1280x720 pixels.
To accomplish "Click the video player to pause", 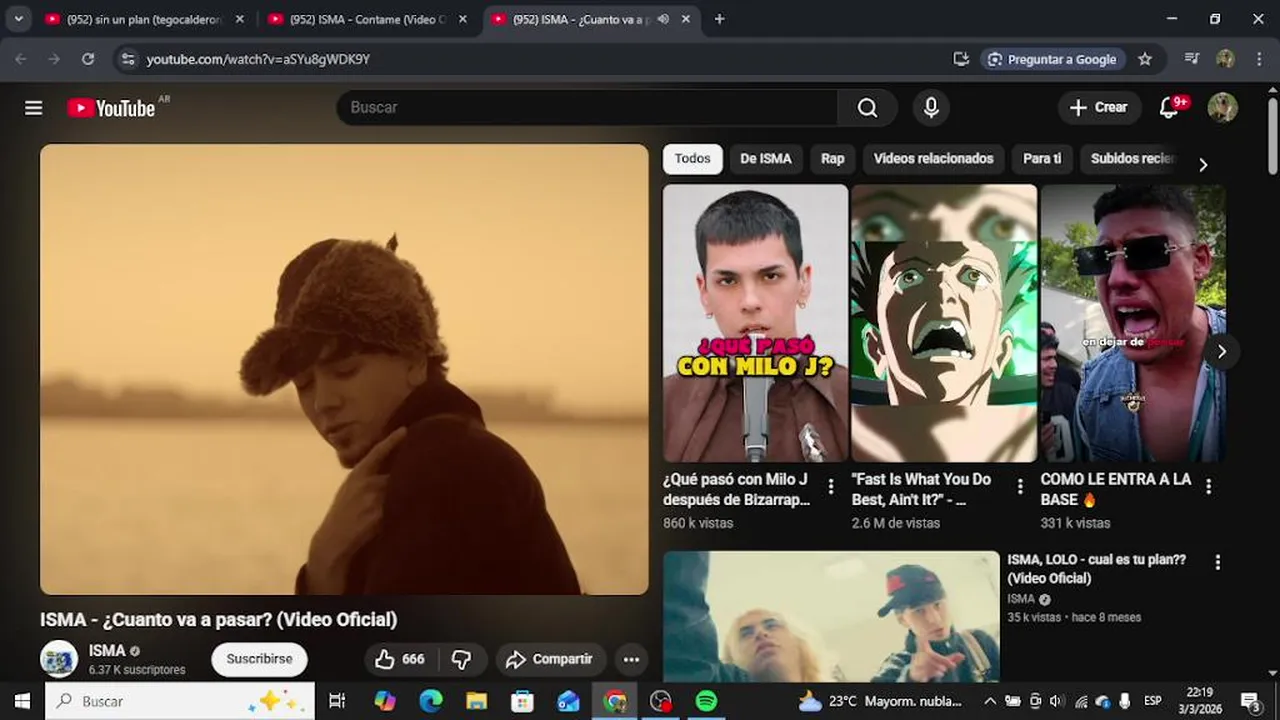I will pos(344,369).
